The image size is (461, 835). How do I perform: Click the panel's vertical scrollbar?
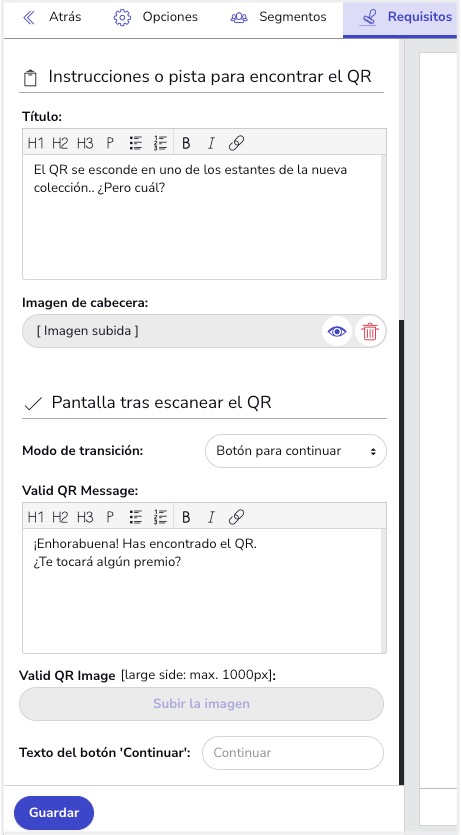[401, 552]
